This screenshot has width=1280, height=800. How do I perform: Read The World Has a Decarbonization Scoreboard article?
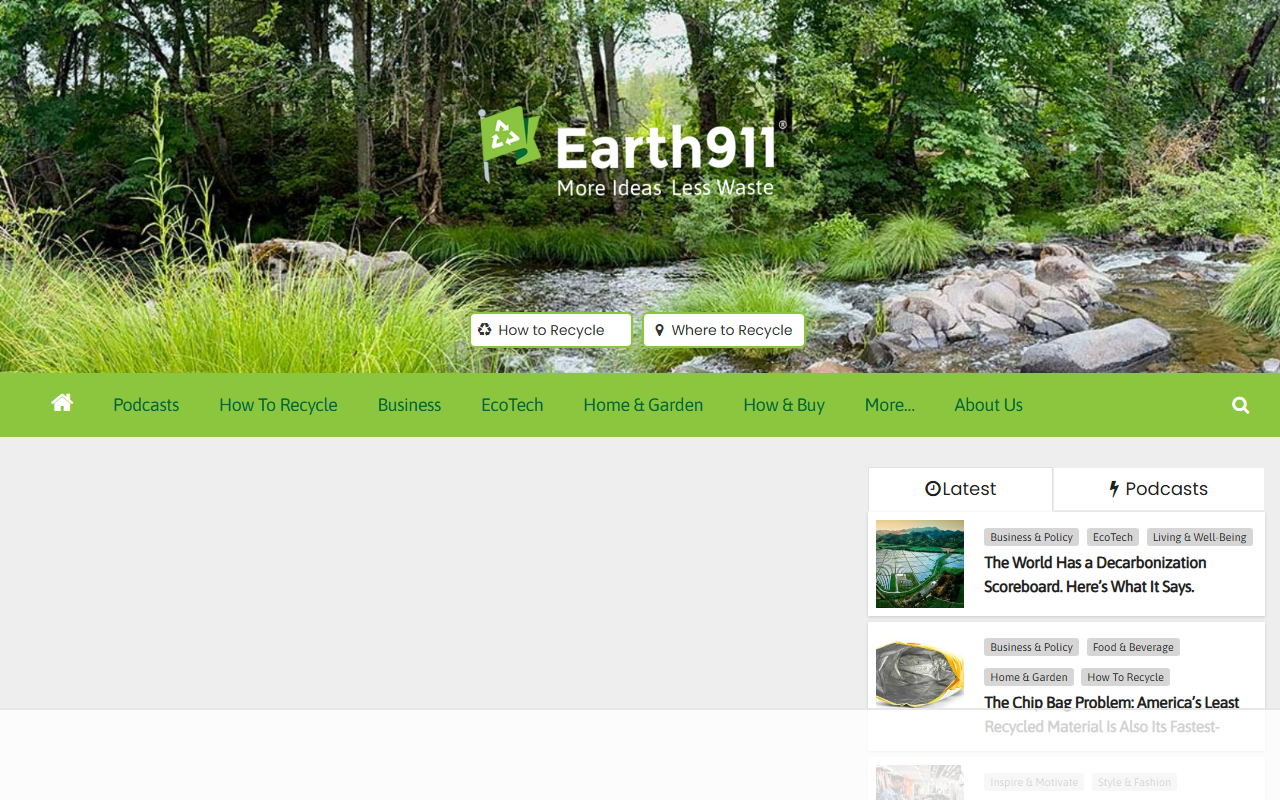[1095, 575]
